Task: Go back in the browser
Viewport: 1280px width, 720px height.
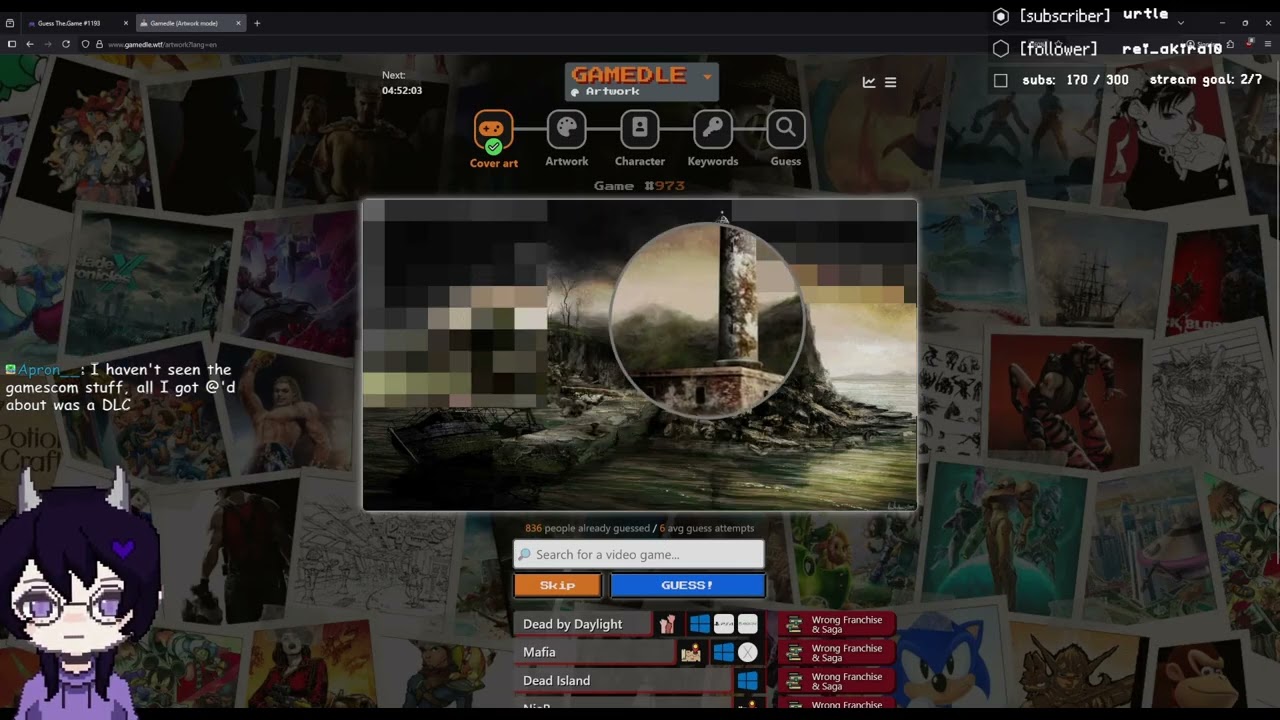Action: pos(30,44)
